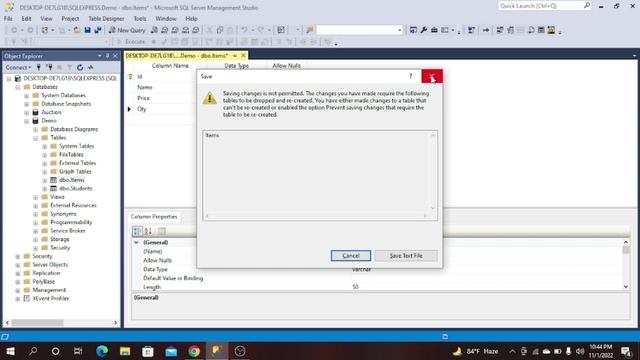Image resolution: width=640 pixels, height=360 pixels.
Task: Open the File menu
Action: tap(8, 19)
